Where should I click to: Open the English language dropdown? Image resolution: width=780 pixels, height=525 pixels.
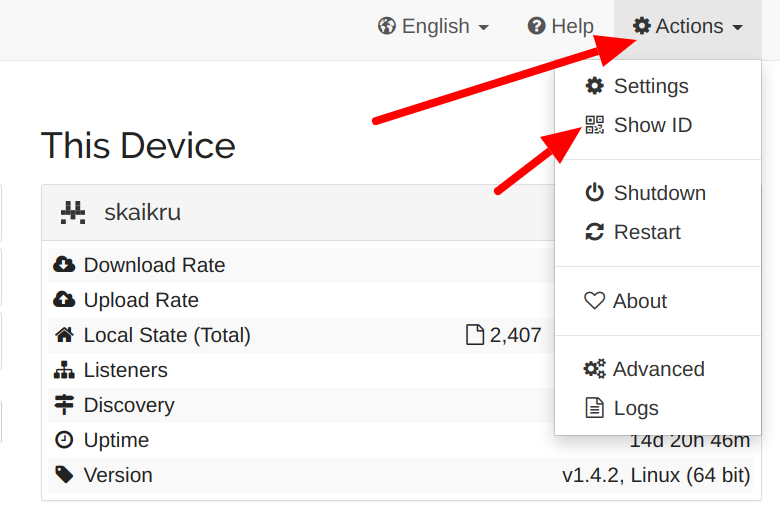point(433,27)
